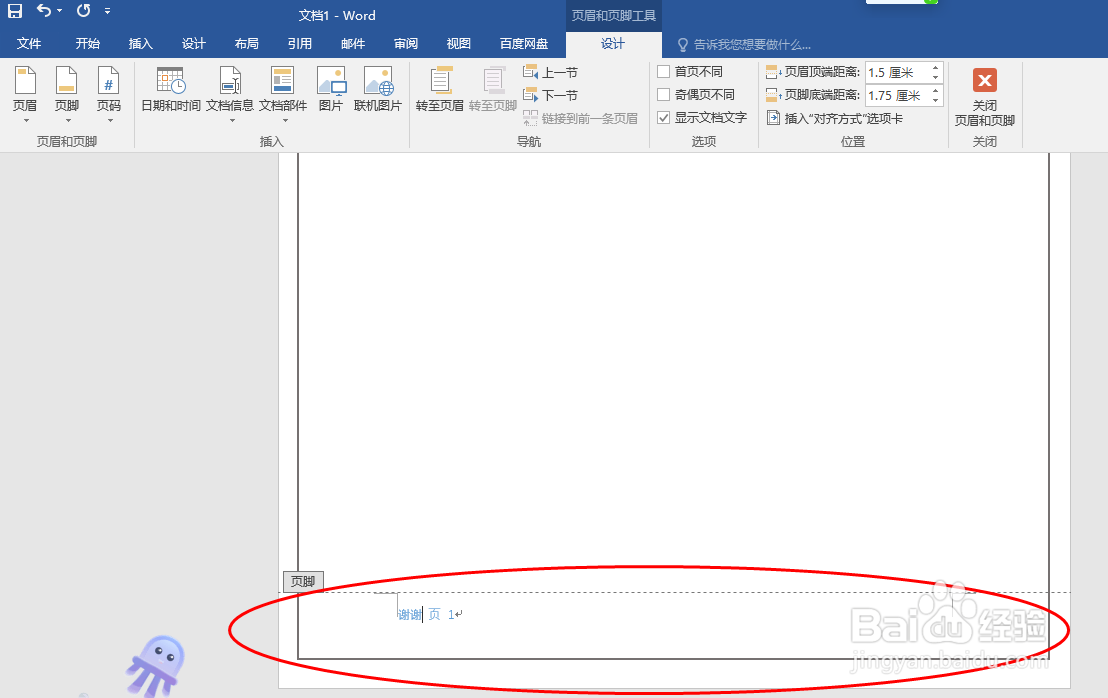Open the Undo history dropdown arrow
Image resolution: width=1108 pixels, height=698 pixels.
click(x=59, y=11)
